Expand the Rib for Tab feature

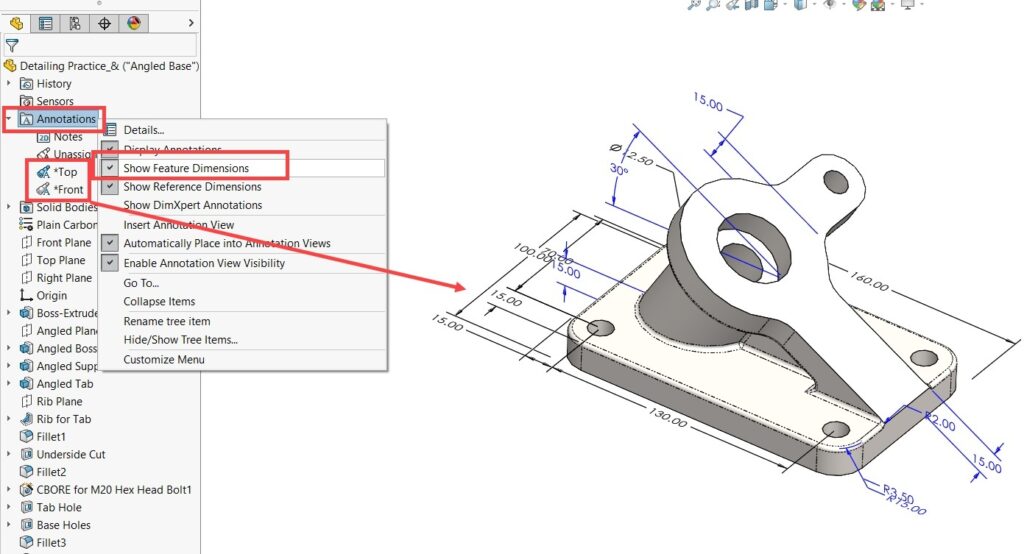click(9, 419)
